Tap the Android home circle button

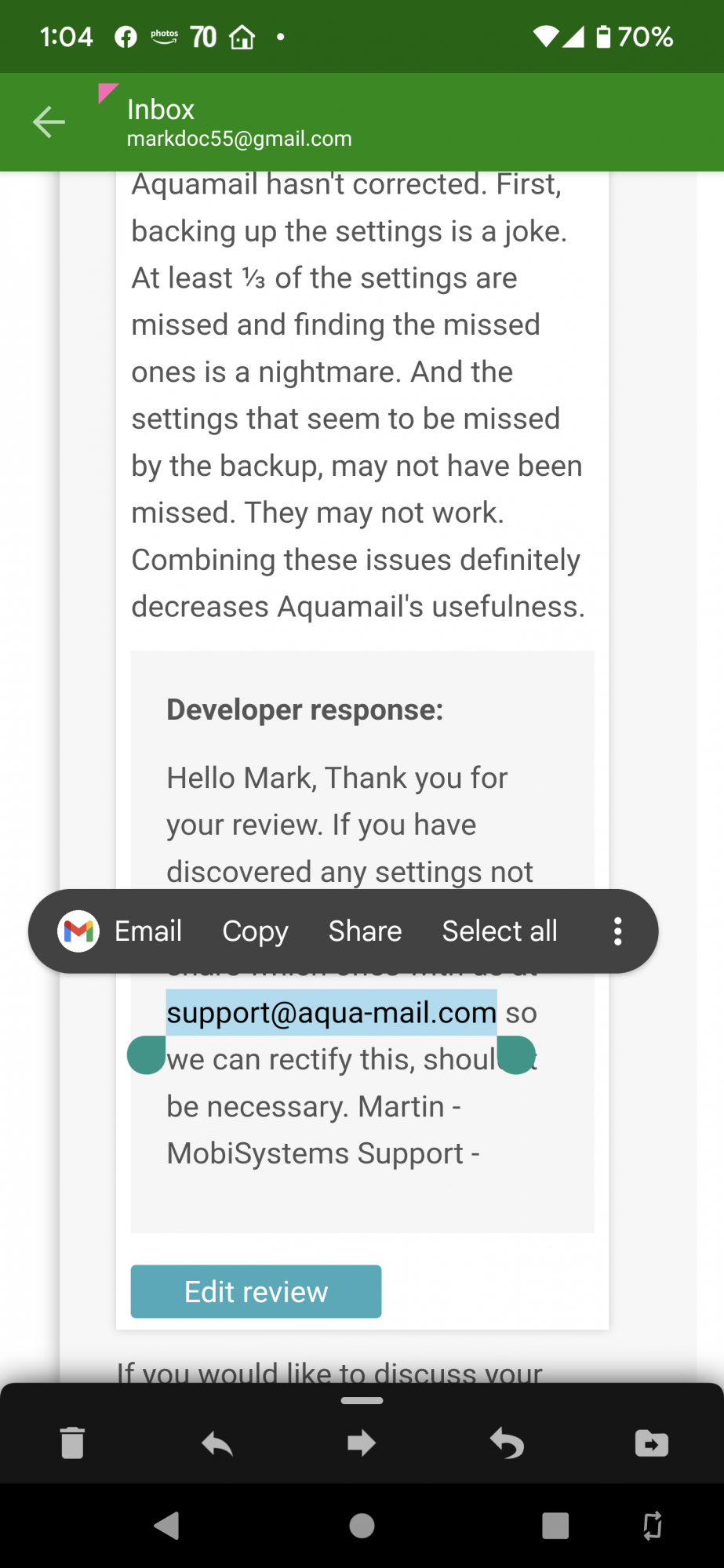tap(362, 1526)
